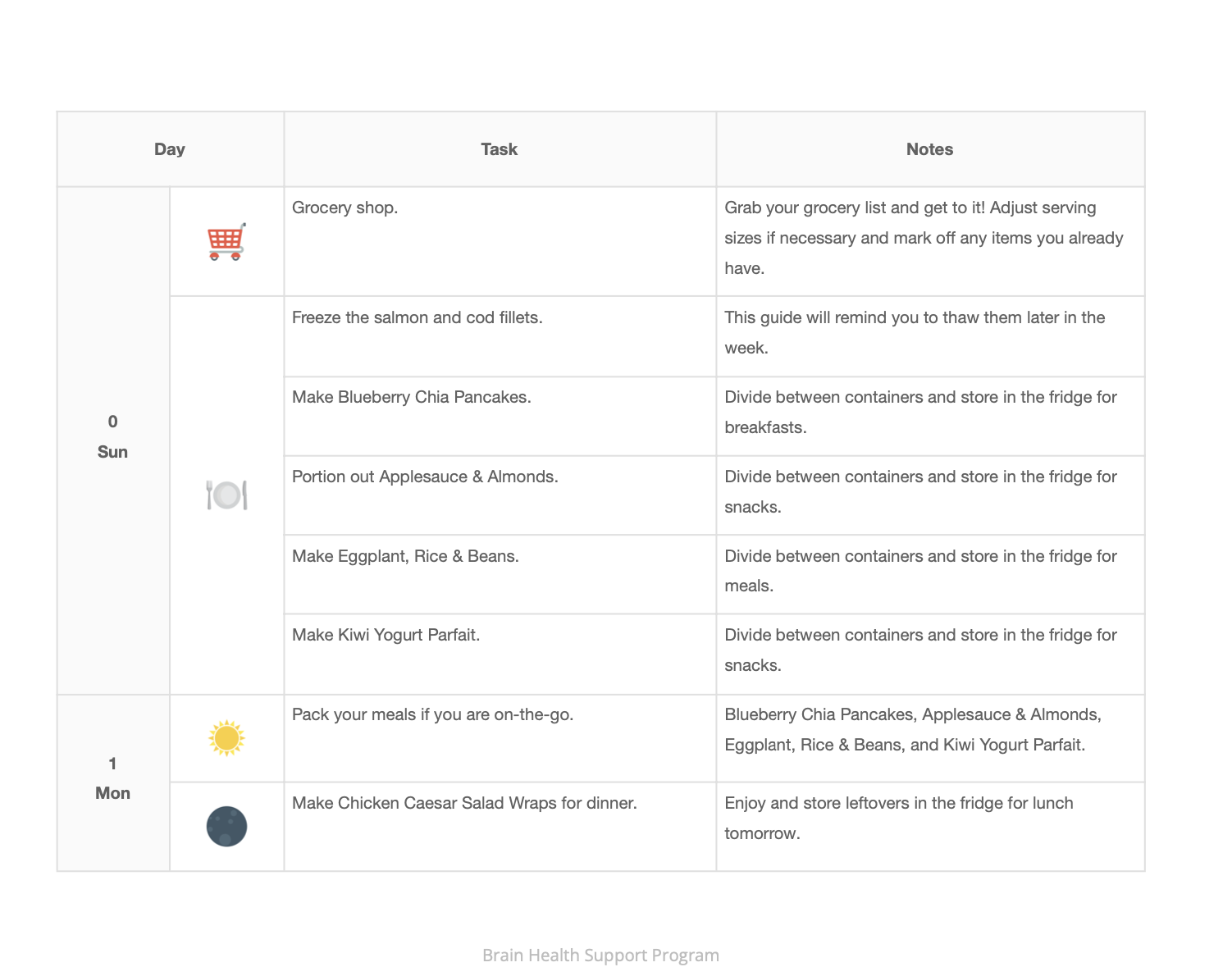Select Make Chicken Caesar Salad Wraps task
This screenshot has height=967, width=1232.
[x=464, y=803]
